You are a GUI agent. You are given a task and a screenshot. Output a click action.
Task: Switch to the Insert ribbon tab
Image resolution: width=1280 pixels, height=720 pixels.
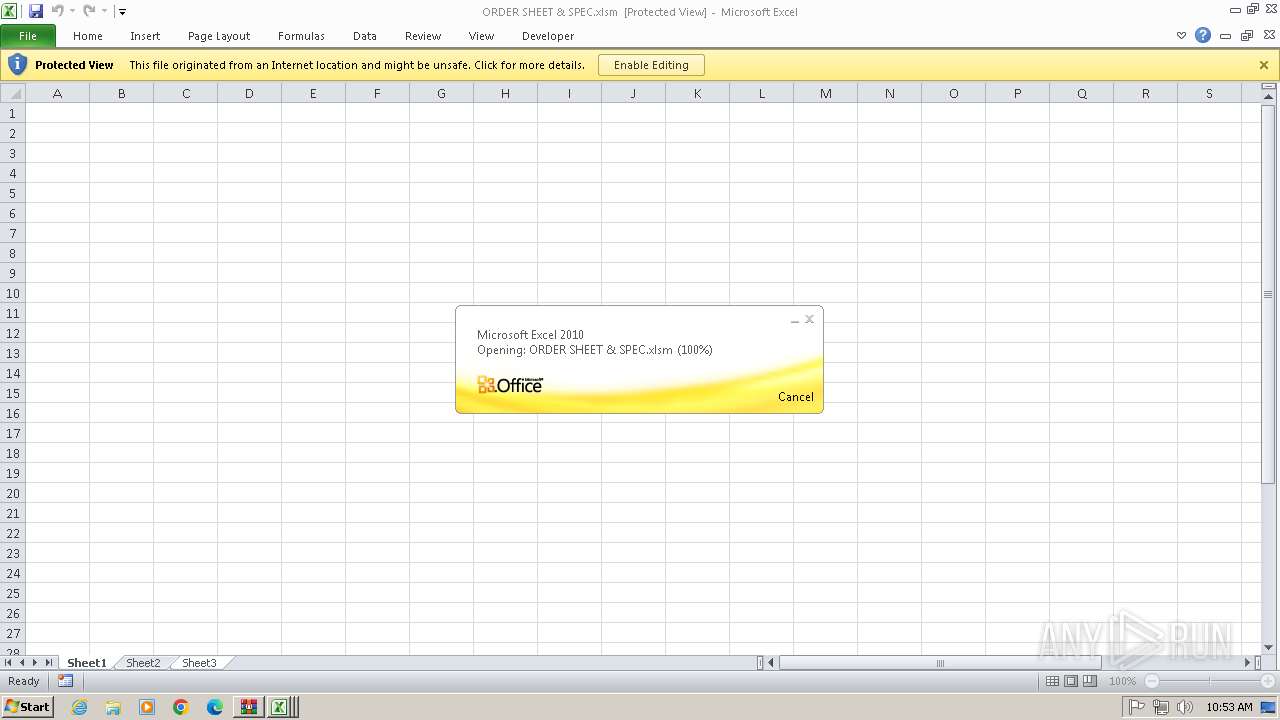point(145,36)
